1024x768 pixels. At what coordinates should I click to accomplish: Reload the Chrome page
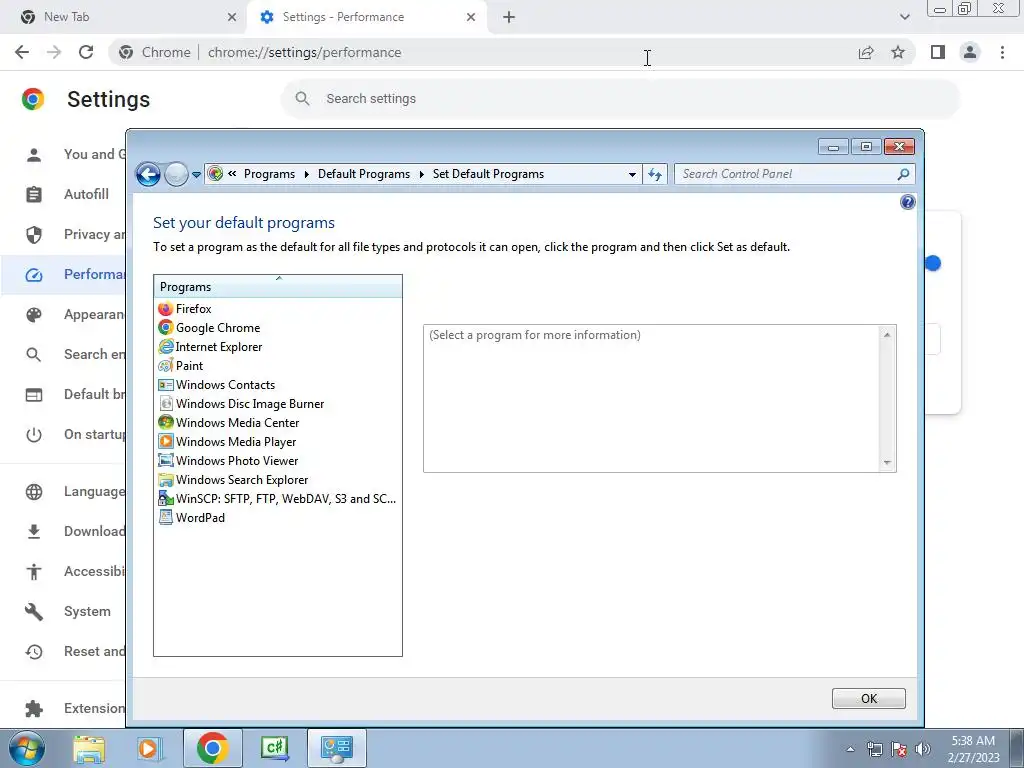point(86,52)
